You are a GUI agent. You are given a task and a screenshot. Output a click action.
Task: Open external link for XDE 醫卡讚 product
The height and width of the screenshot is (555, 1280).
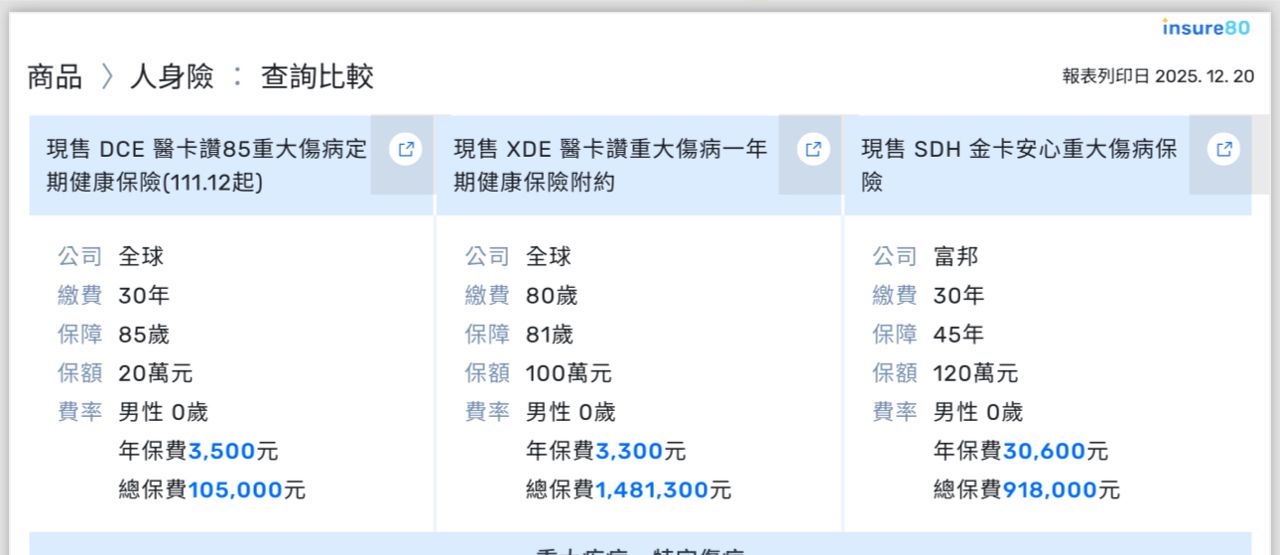(813, 150)
